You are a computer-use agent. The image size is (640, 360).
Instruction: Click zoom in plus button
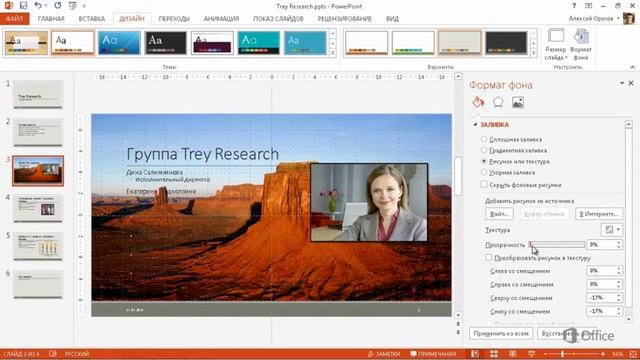[603, 354]
